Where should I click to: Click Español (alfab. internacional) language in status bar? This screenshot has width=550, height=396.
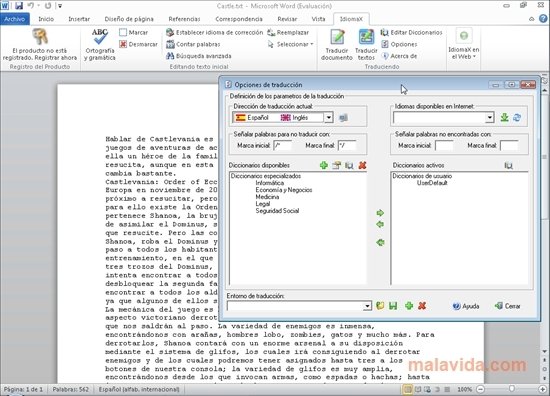pyautogui.click(x=139, y=389)
